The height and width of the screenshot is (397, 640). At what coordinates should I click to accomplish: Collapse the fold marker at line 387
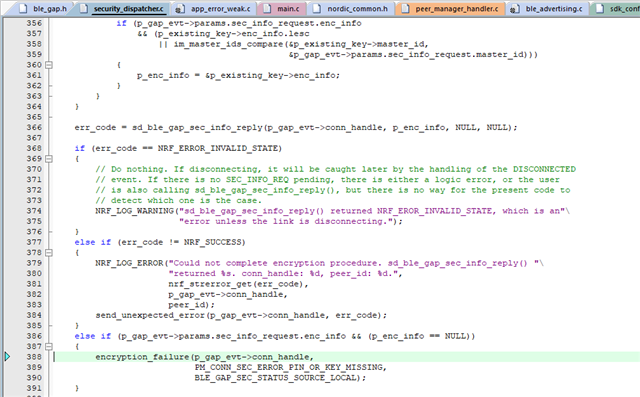(49, 346)
